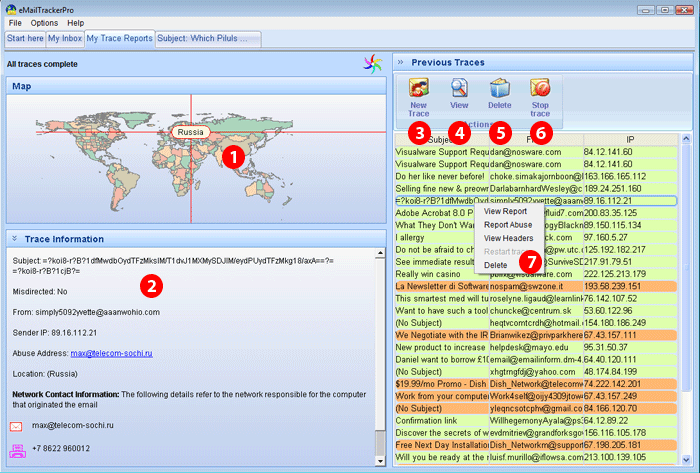
Task: Click the Russia label on the map
Action: pyautogui.click(x=190, y=132)
